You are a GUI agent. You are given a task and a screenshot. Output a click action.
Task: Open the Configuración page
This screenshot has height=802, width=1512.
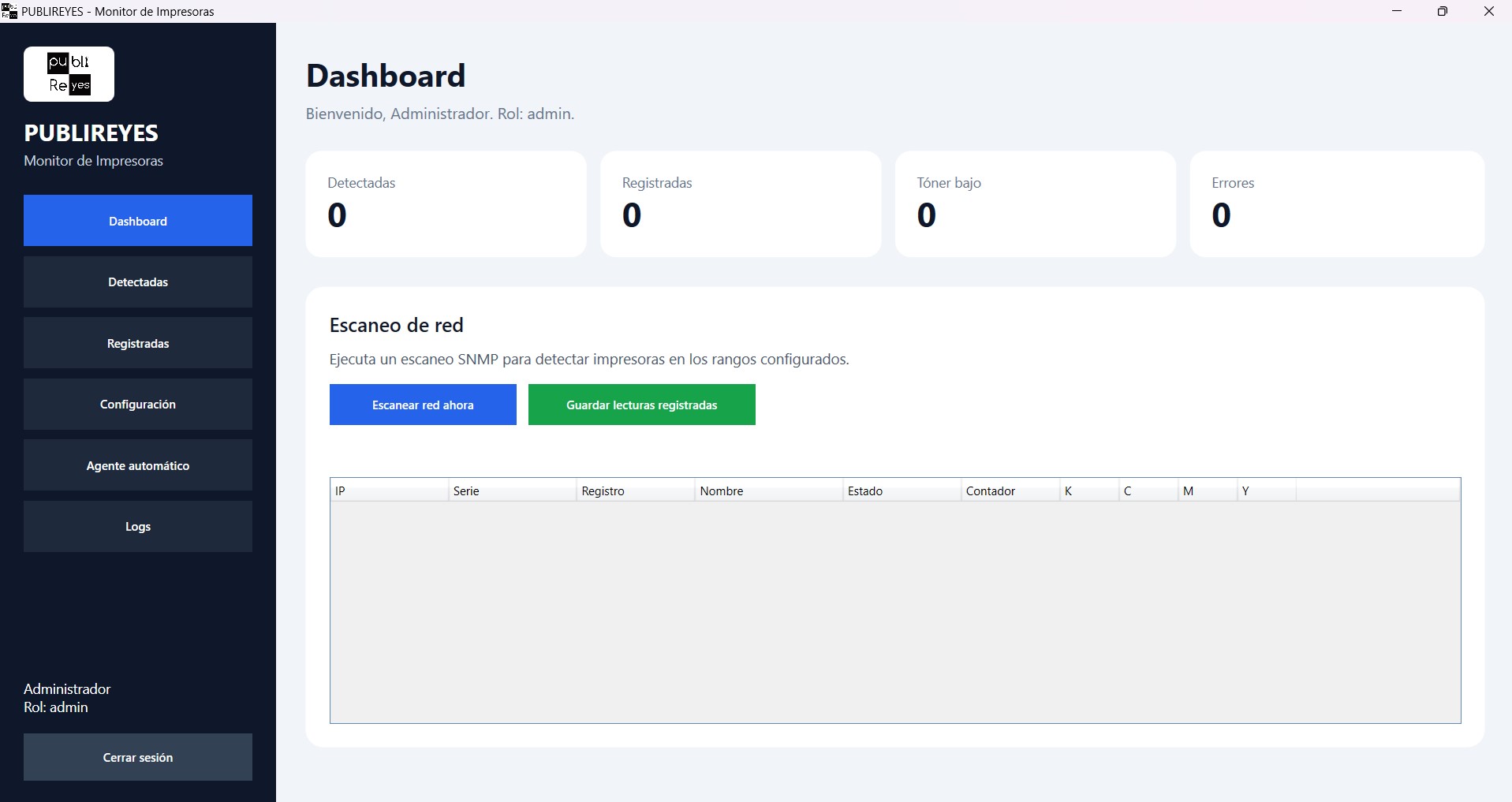[x=138, y=404]
